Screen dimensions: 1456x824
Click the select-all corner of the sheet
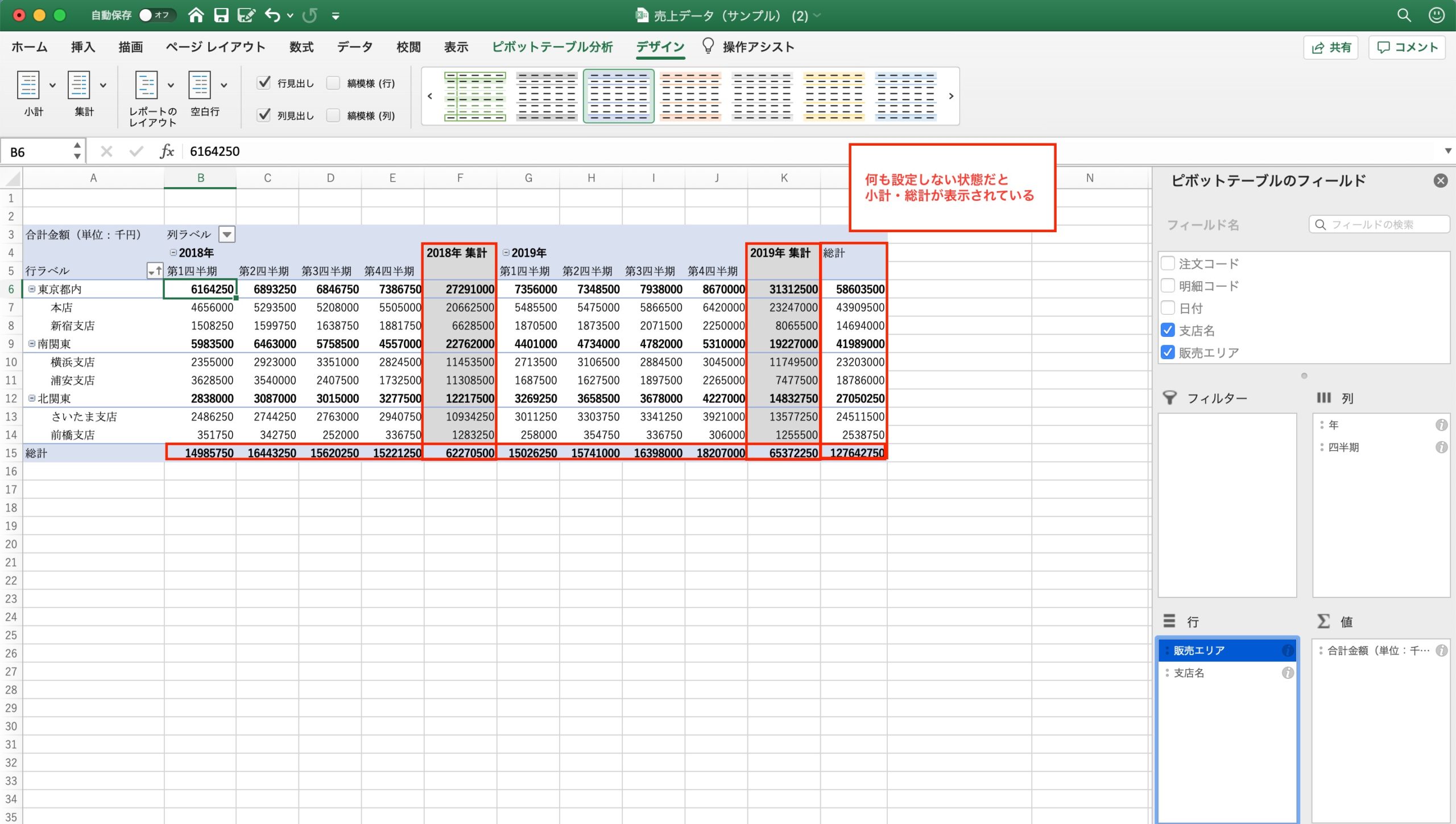(11, 179)
